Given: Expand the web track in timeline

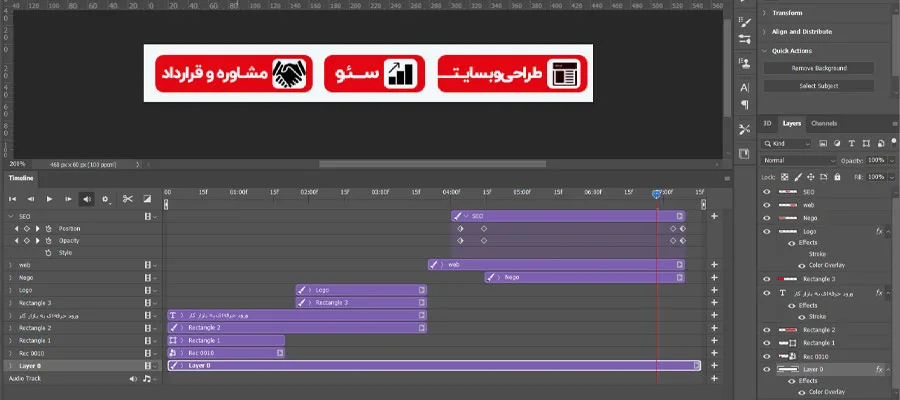Looking at the screenshot, I should pos(10,265).
